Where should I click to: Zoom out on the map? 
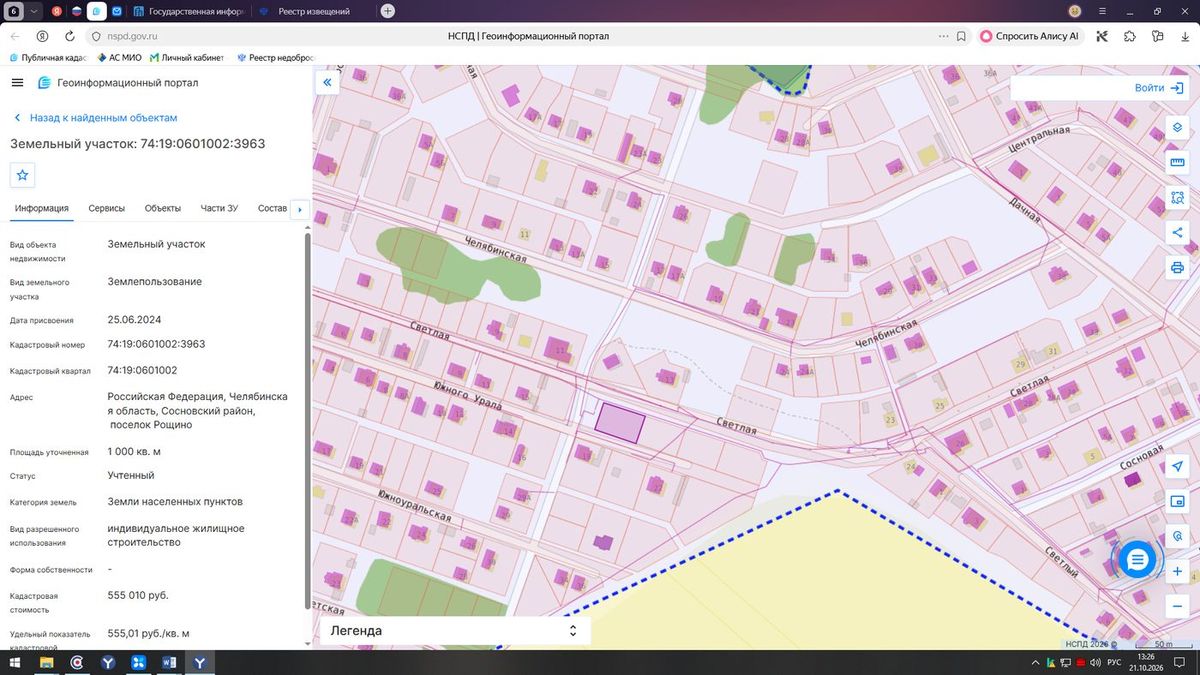[1177, 605]
